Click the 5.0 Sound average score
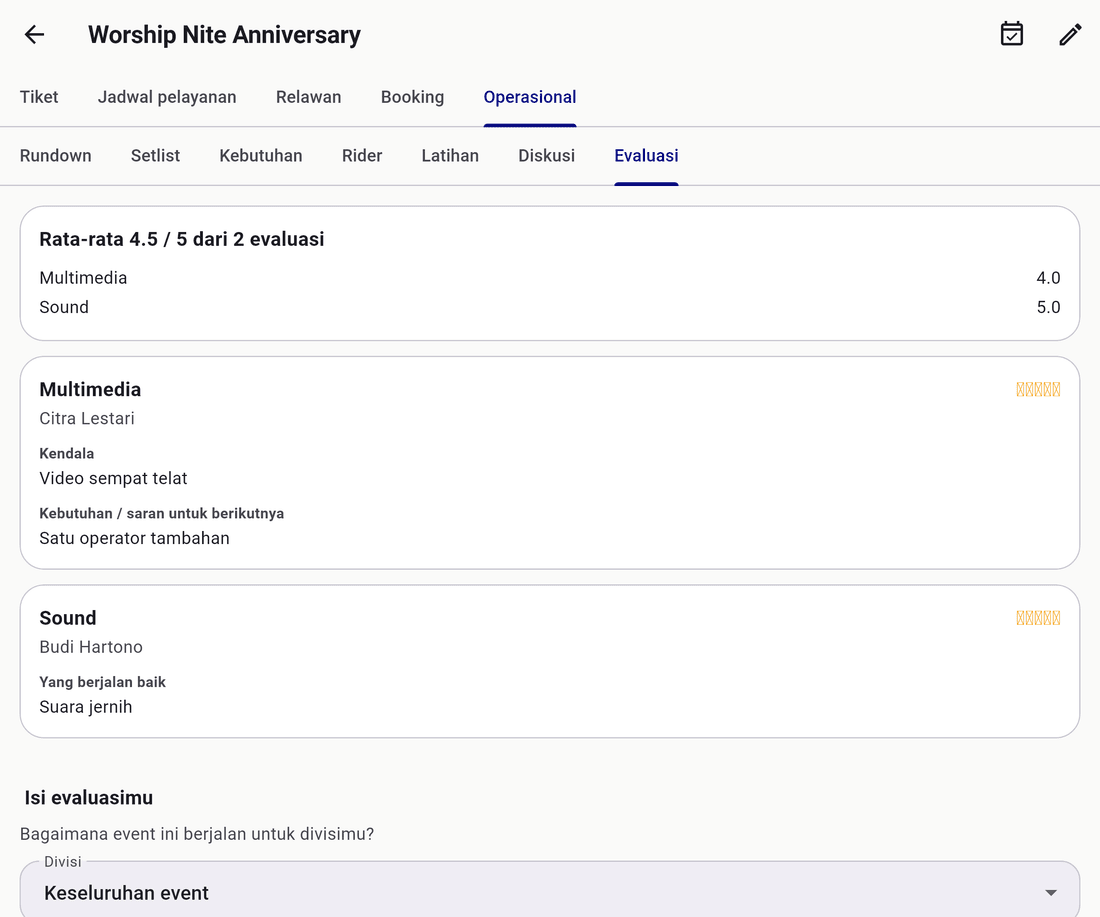The image size is (1100, 917). pos(1048,307)
